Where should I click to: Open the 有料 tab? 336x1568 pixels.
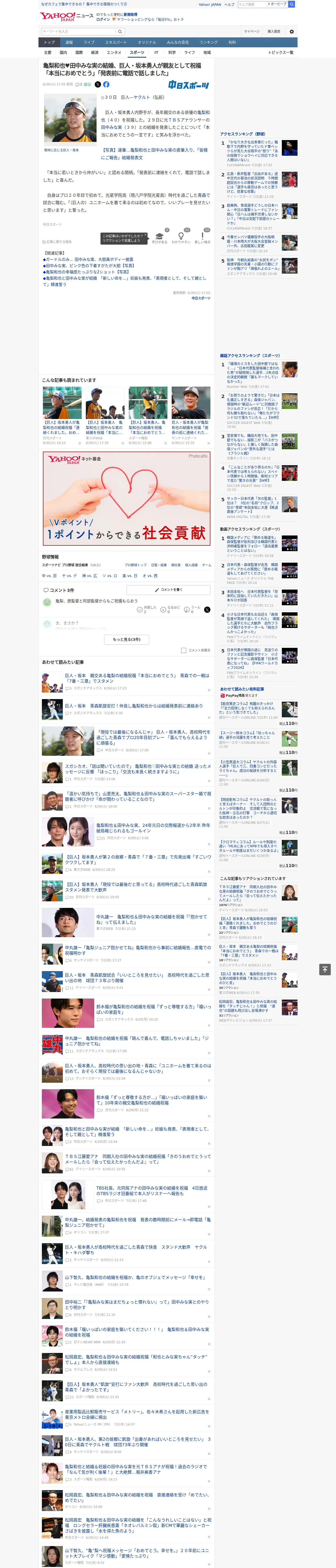232,43
